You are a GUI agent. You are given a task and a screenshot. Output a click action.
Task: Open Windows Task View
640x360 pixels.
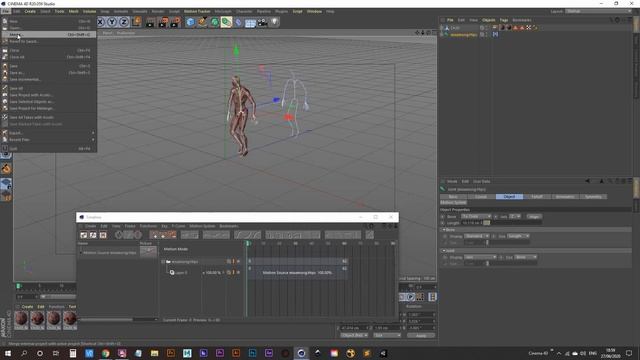pyautogui.click(x=56, y=353)
